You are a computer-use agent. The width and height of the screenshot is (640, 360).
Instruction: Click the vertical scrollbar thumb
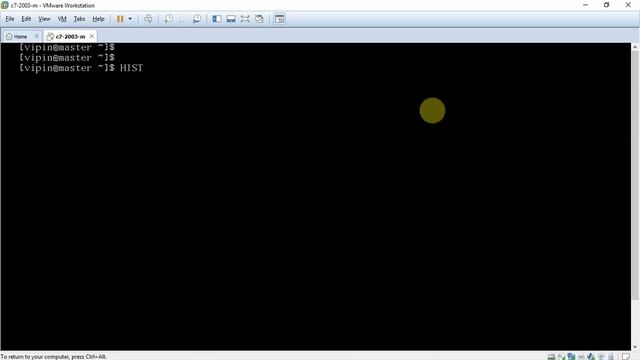(635, 176)
